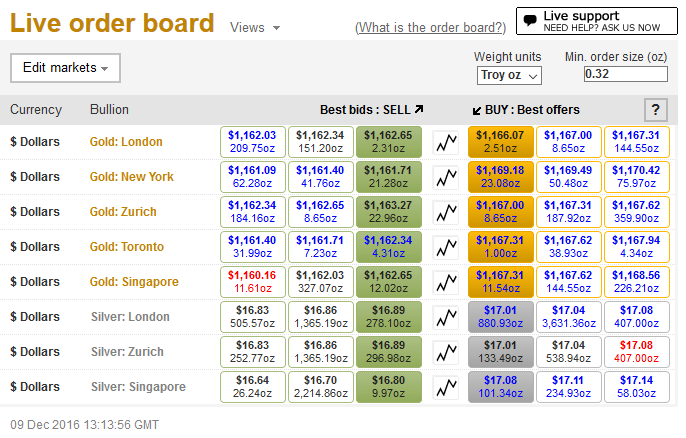Screen dimensions: 686x438
Task: Sell Gold London at best bid $1,162.65
Action: (388, 142)
